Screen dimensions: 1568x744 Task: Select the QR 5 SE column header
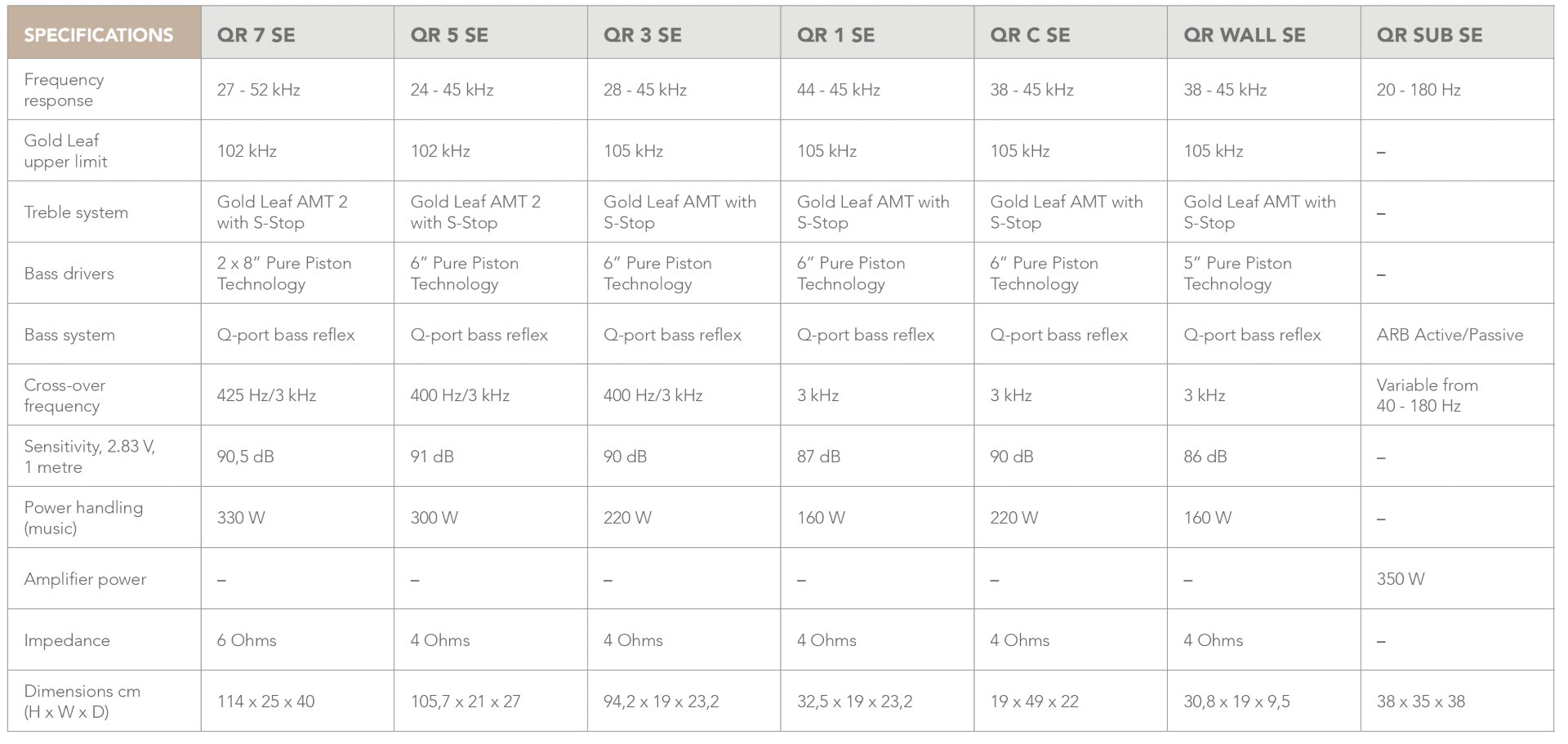449,35
